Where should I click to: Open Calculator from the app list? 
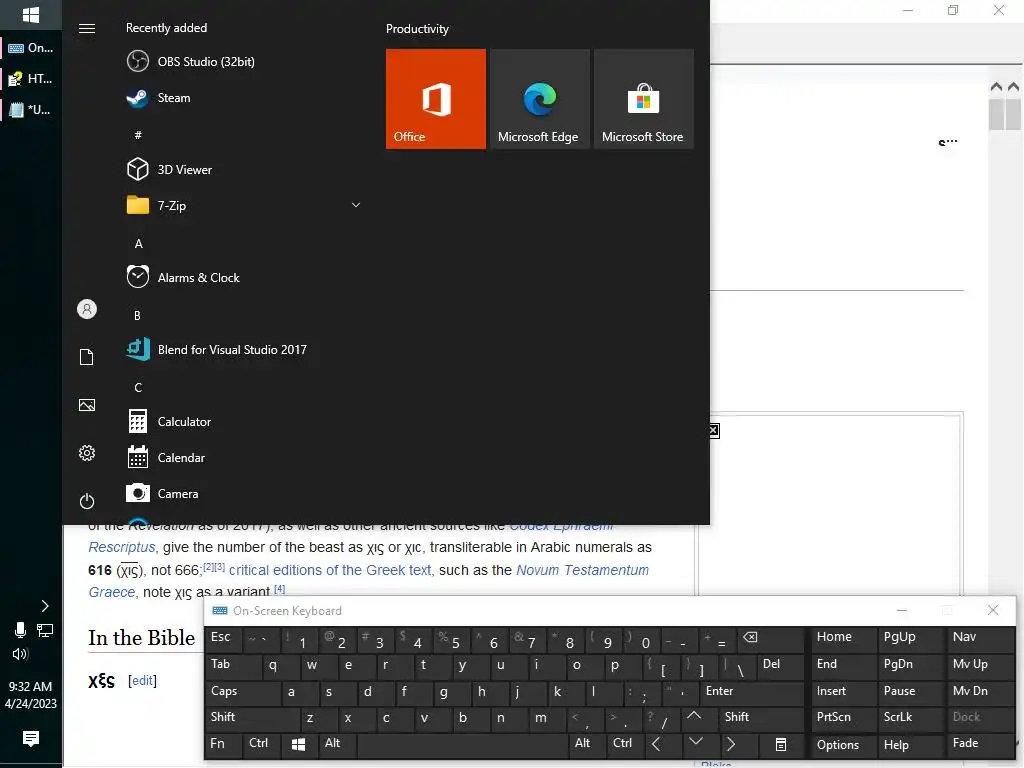point(169,422)
